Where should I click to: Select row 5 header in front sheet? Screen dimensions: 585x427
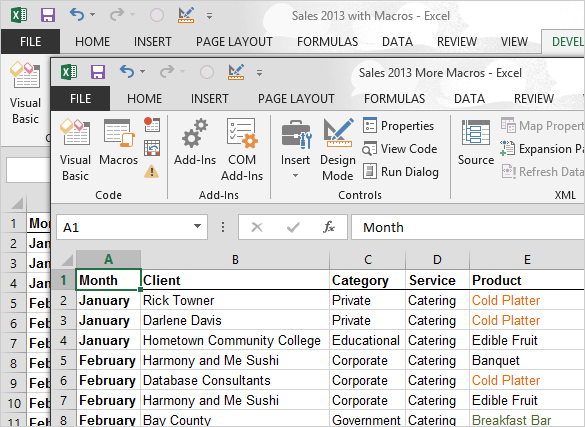click(63, 360)
